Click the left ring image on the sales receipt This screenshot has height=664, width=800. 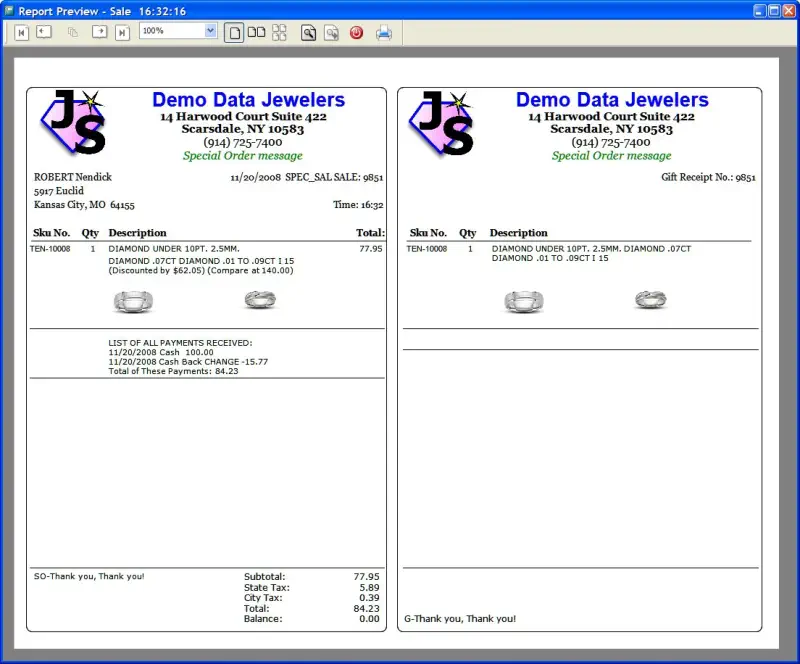point(133,301)
